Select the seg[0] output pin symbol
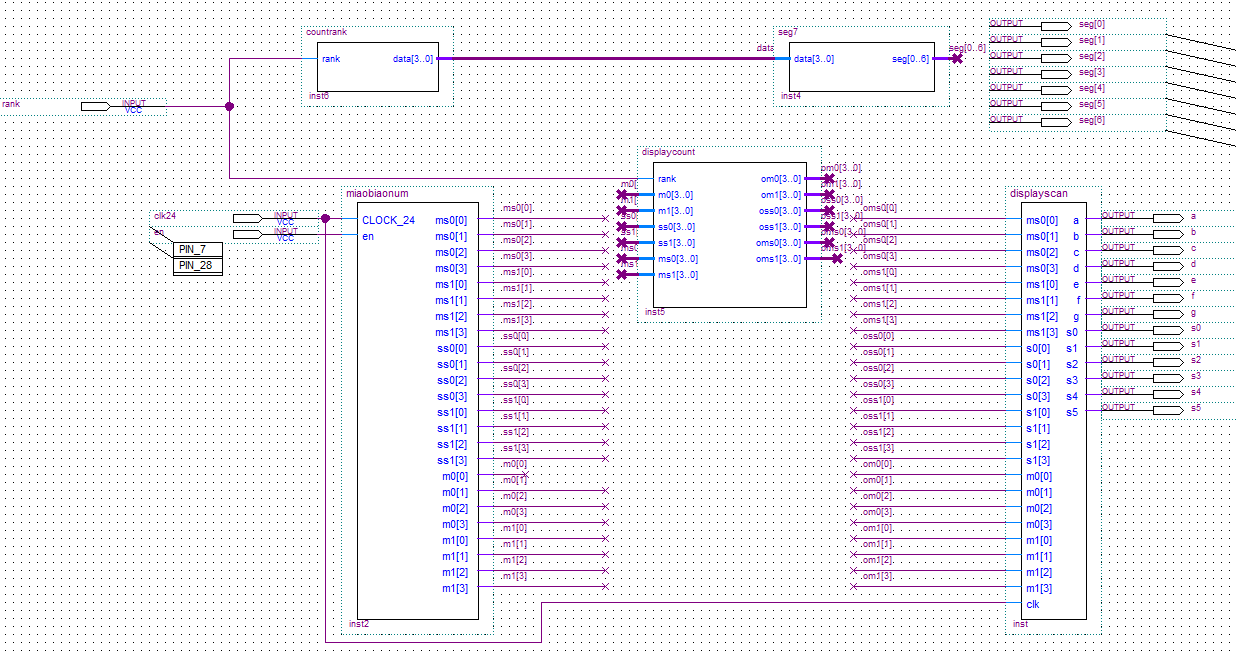This screenshot has width=1236, height=653. coord(1055,25)
